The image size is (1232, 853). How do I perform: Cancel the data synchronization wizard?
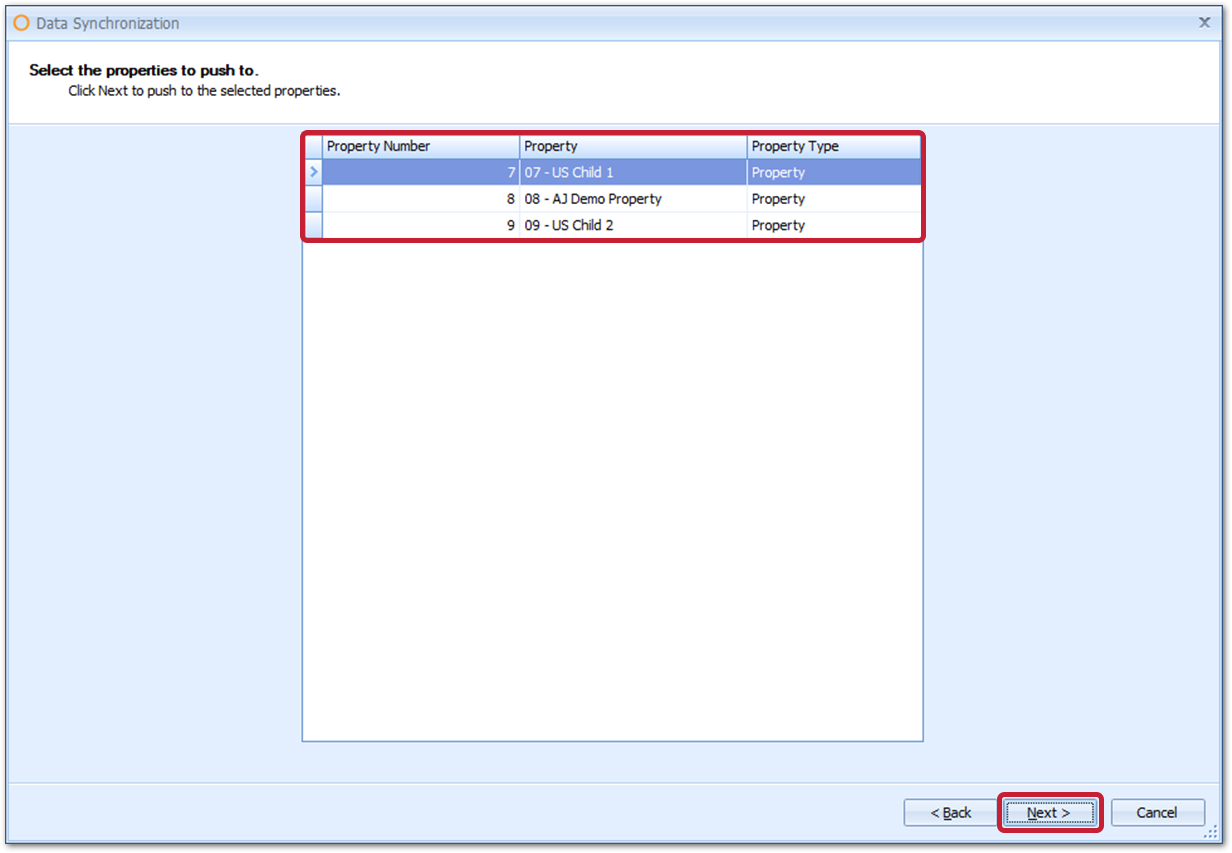1157,812
